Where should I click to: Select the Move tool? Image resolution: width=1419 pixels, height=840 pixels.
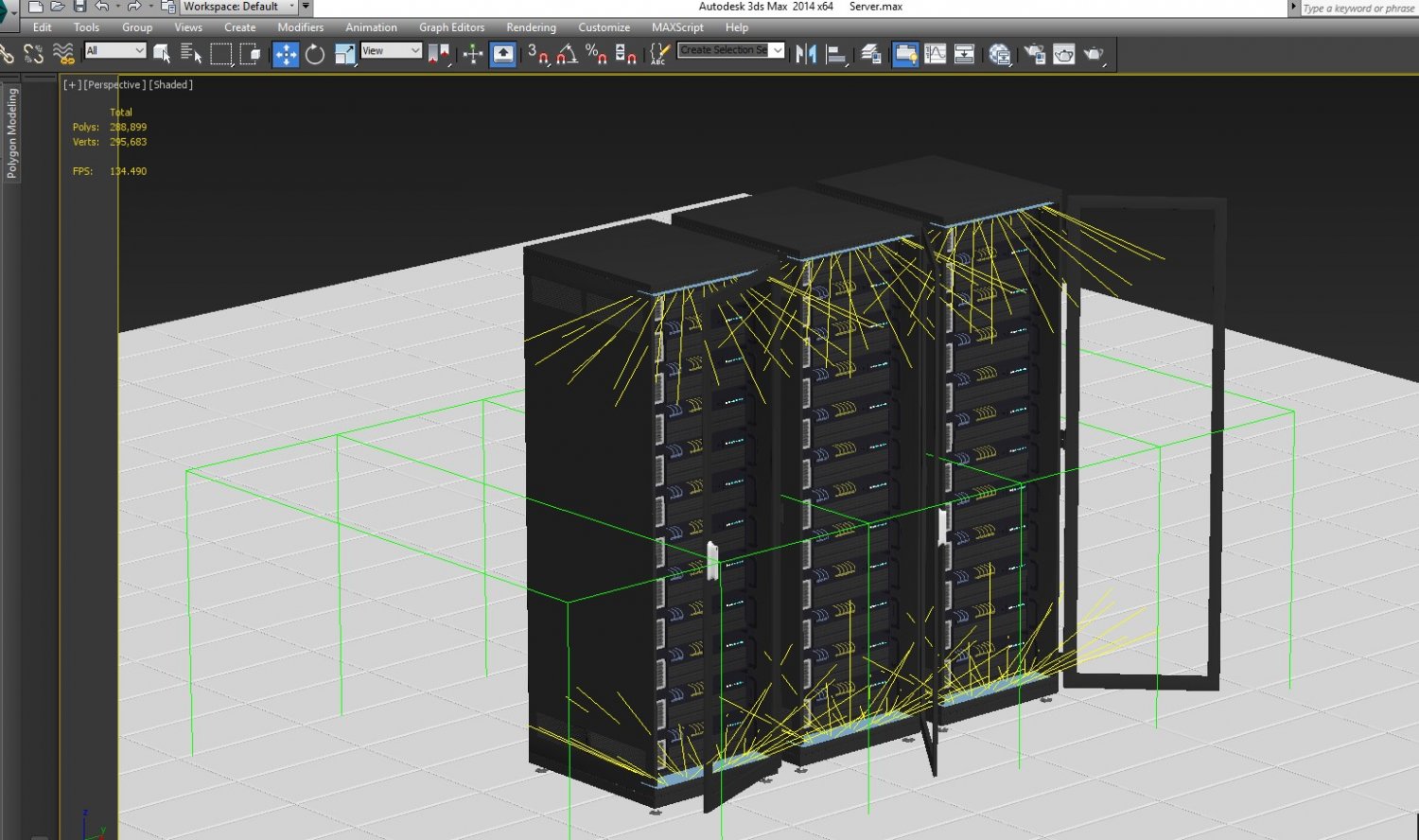(286, 54)
